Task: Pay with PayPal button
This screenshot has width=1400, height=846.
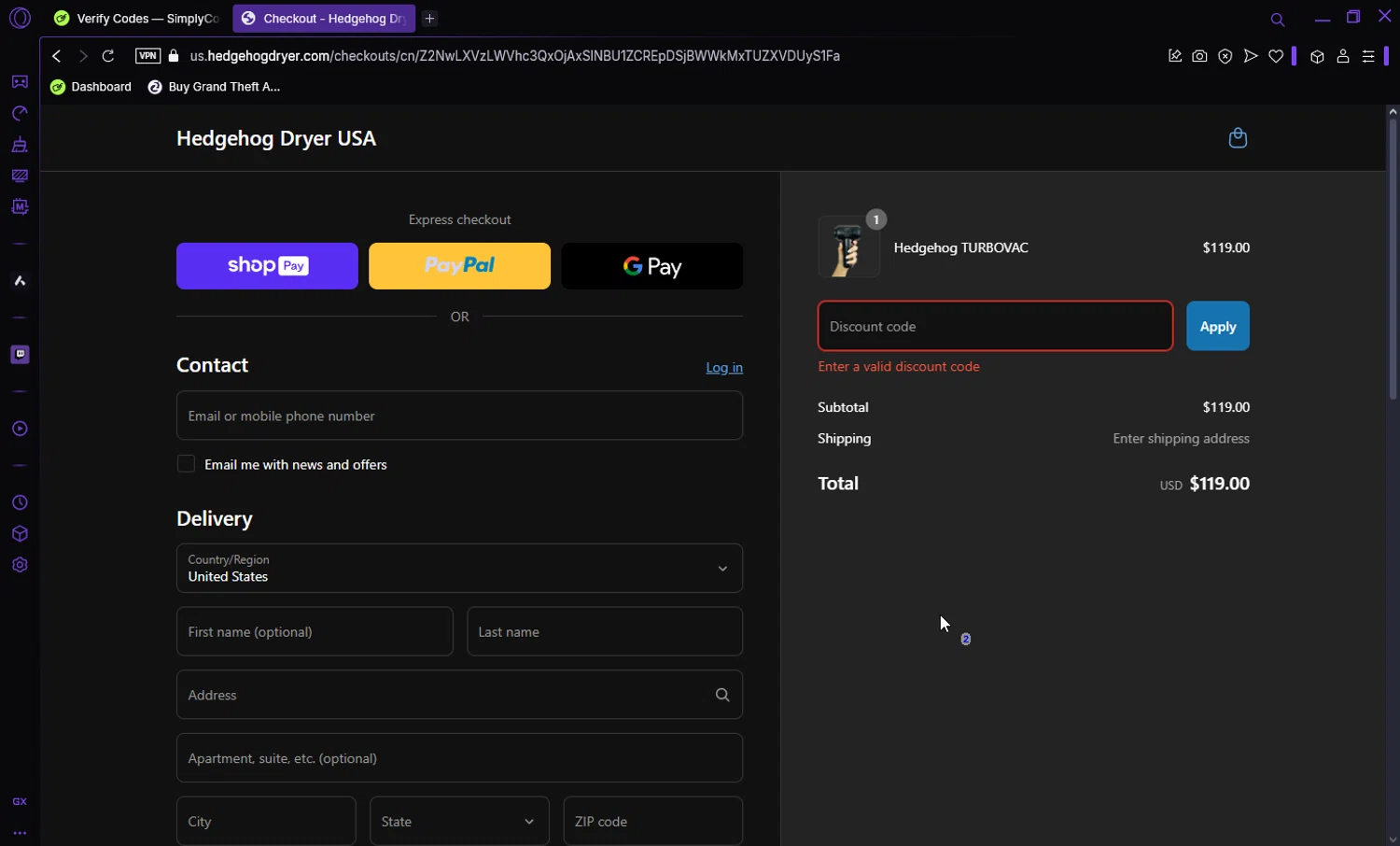Action: tap(459, 266)
